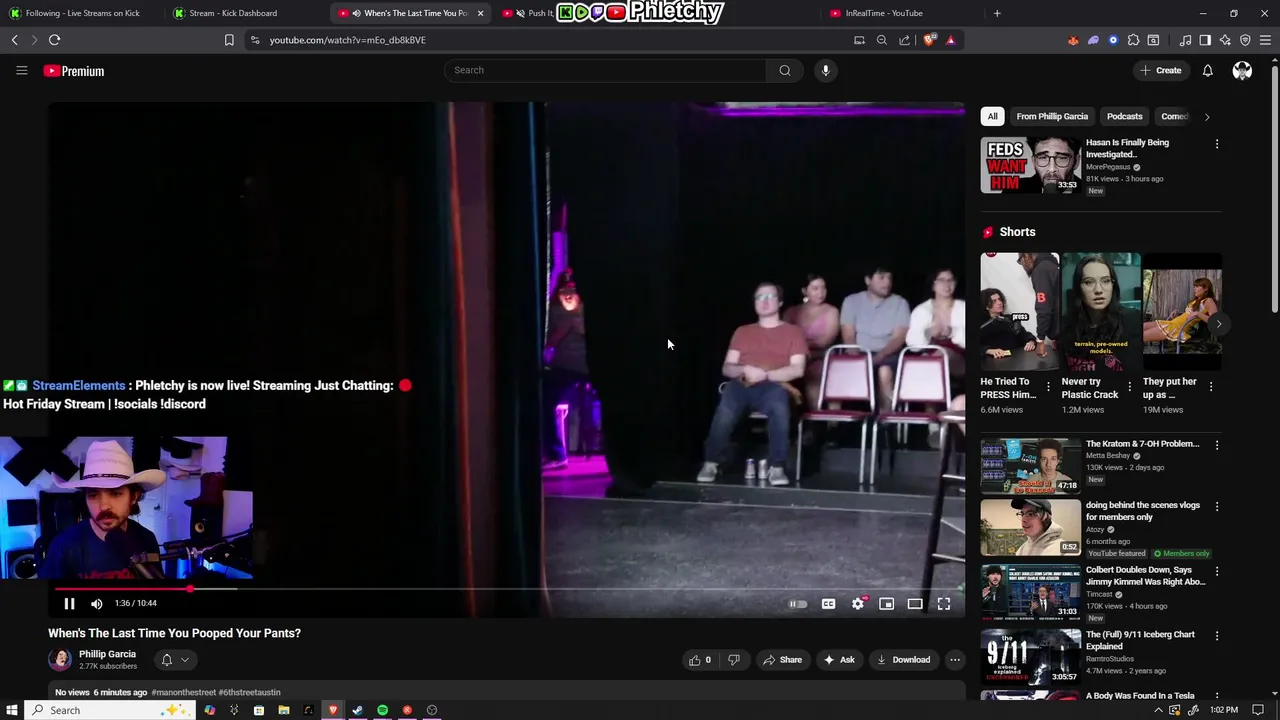Open the account avatar menu
The width and height of the screenshot is (1280, 720).
1242,70
